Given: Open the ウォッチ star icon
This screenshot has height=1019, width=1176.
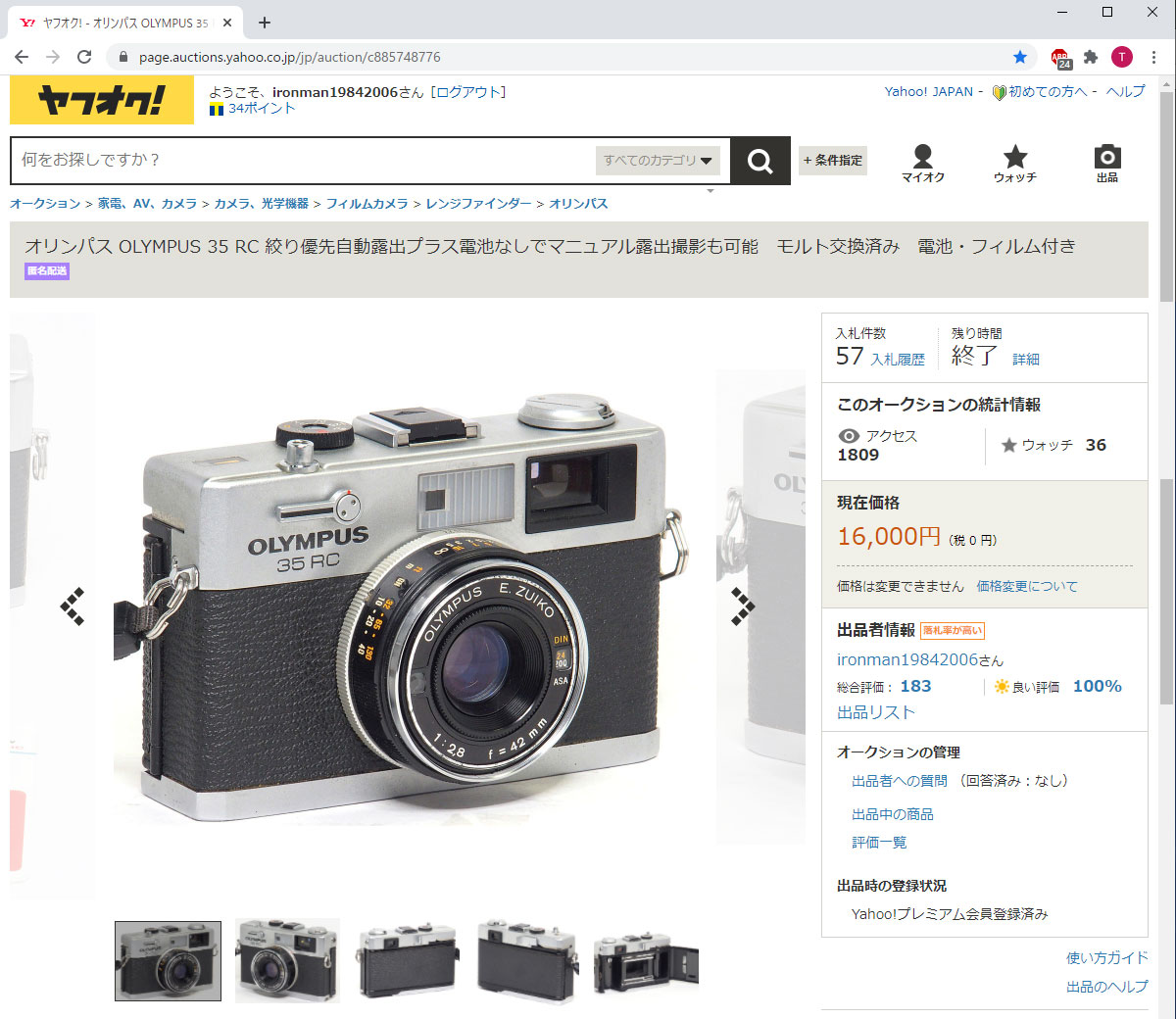Looking at the screenshot, I should click(x=1015, y=164).
